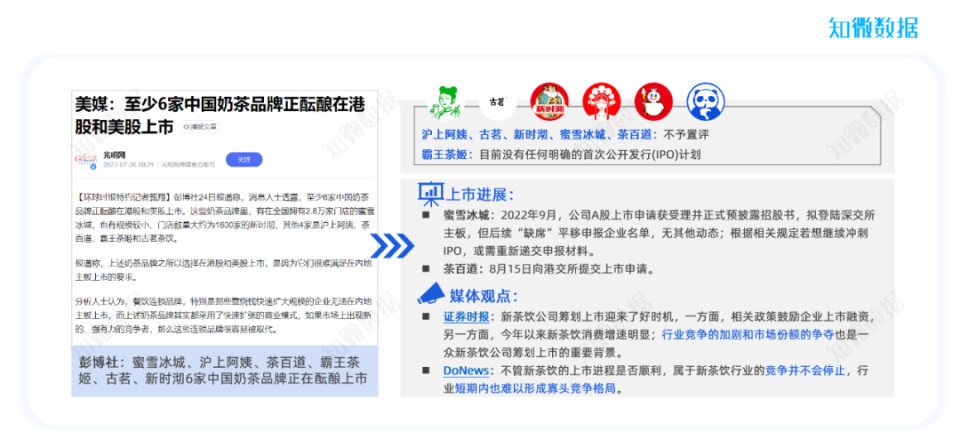Click the 蜜雪冰城 snowman logo
960x439 pixels.
(x=654, y=102)
